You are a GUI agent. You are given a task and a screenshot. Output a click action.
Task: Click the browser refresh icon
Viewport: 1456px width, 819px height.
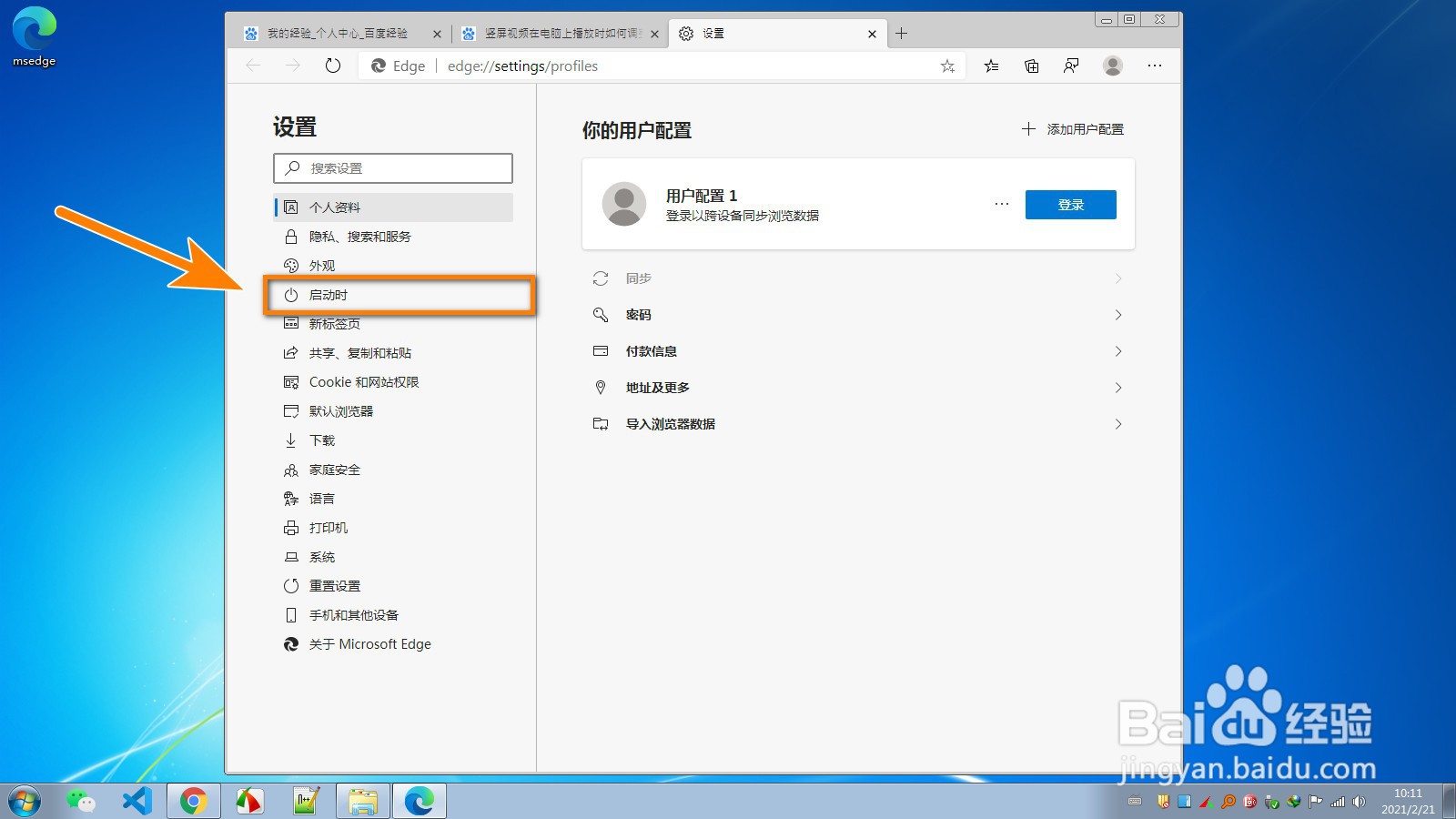pos(333,66)
